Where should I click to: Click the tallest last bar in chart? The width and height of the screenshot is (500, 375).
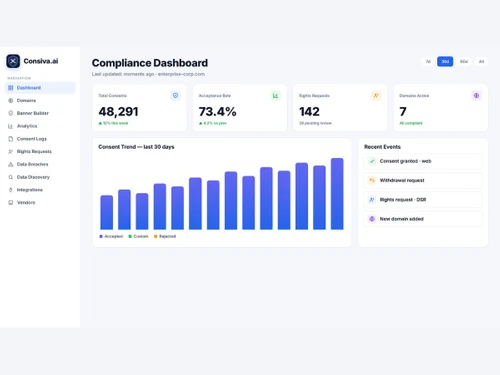click(x=337, y=194)
